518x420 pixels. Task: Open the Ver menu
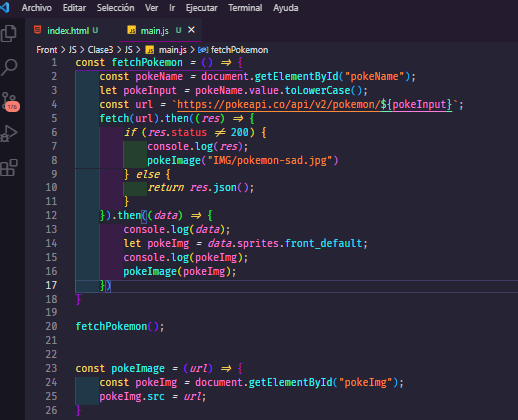pos(151,8)
